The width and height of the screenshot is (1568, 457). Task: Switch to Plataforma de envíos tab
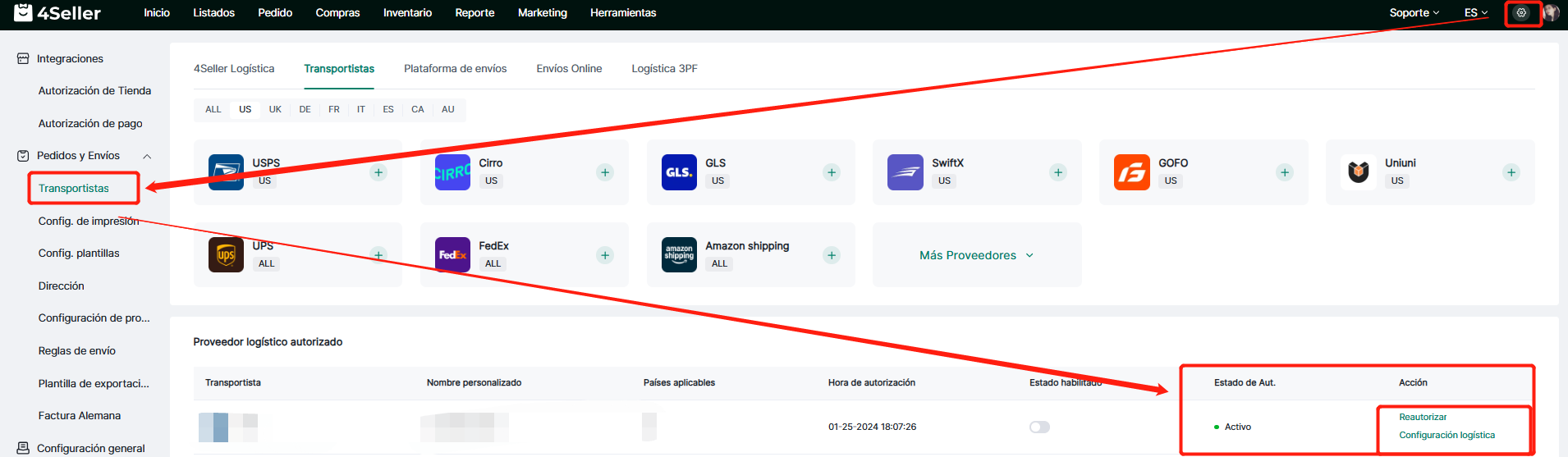tap(455, 69)
